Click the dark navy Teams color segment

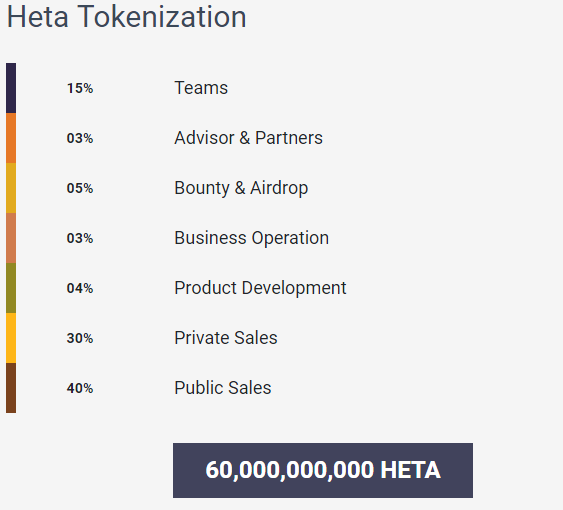click(11, 88)
